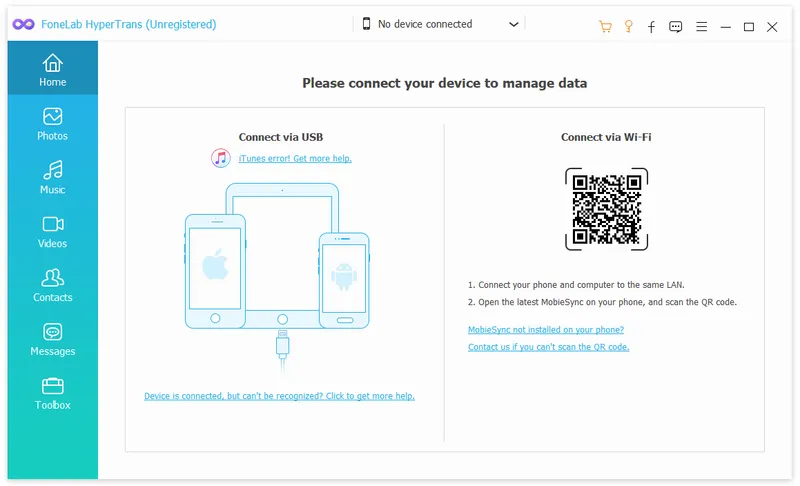Click Please connect your device heading
The image size is (800, 486).
444,83
